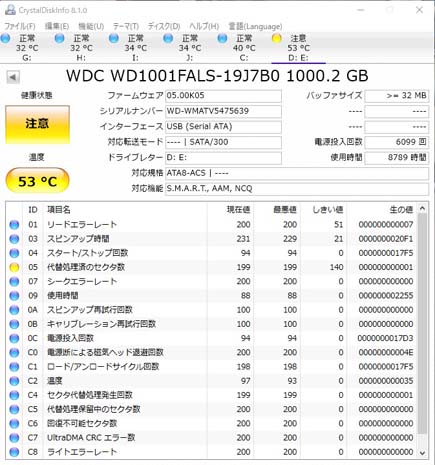Click the SMART list vertical scrollbar thumb
The image size is (435, 465).
click(422, 324)
